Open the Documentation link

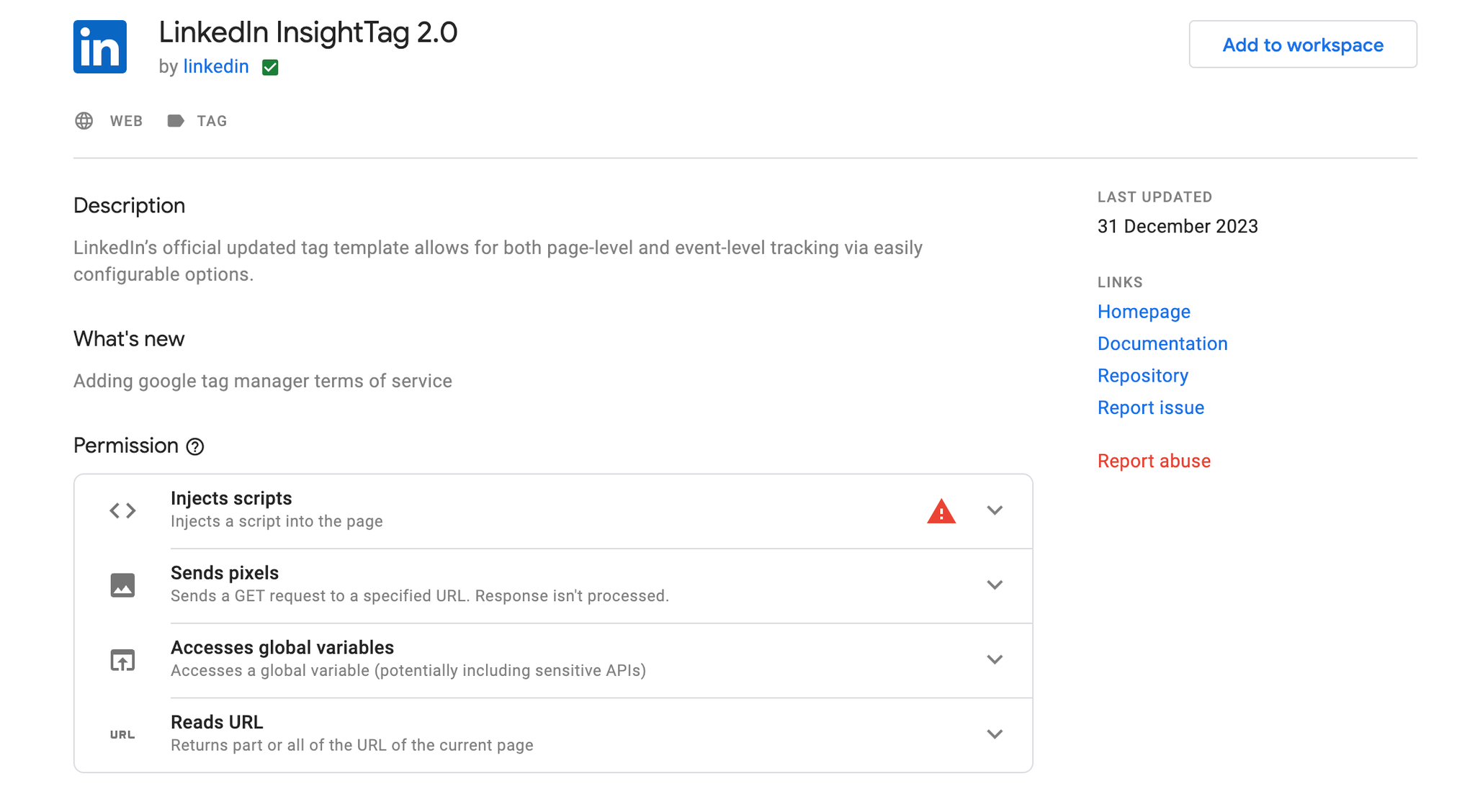(x=1162, y=343)
